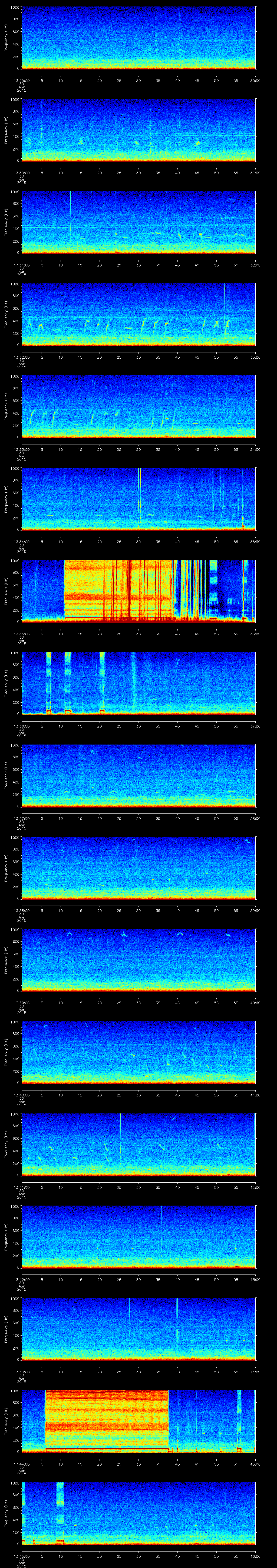Image resolution: width=277 pixels, height=1568 pixels.
Task: Select the "13:45:00" start time label
Action: [x=21, y=1555]
